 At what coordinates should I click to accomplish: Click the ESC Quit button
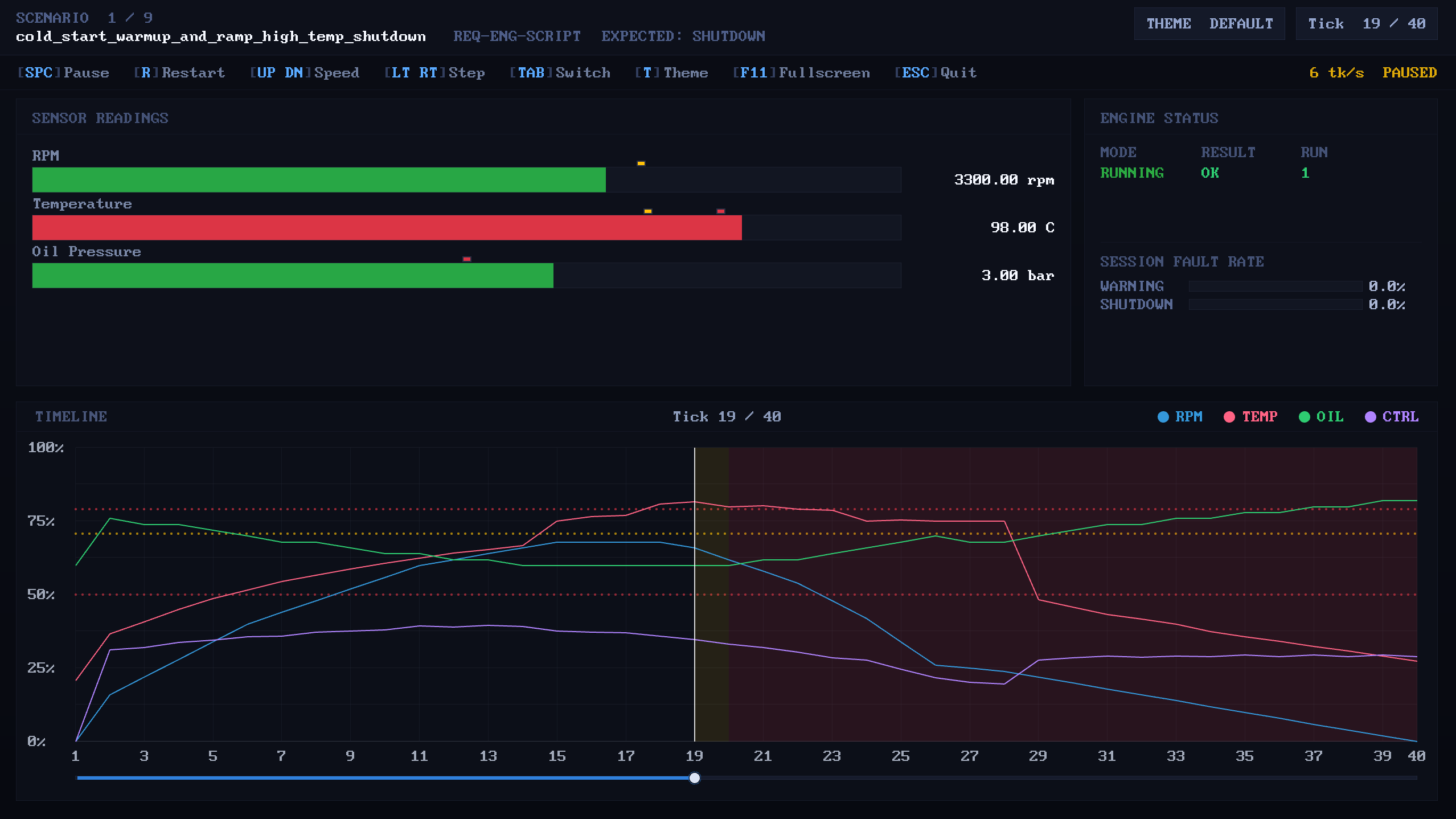936,73
